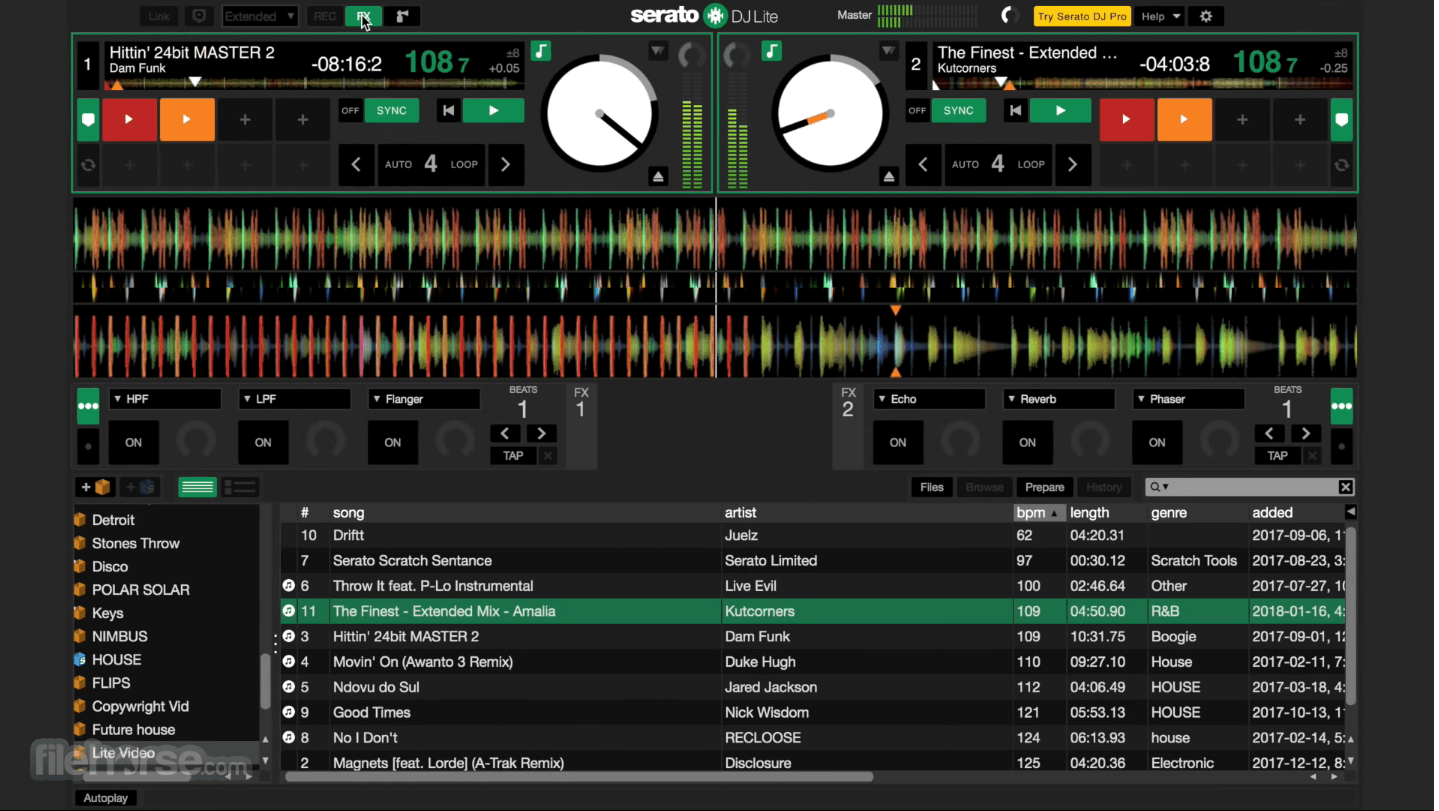Add a new crate
The image size is (1439, 811).
click(96, 487)
